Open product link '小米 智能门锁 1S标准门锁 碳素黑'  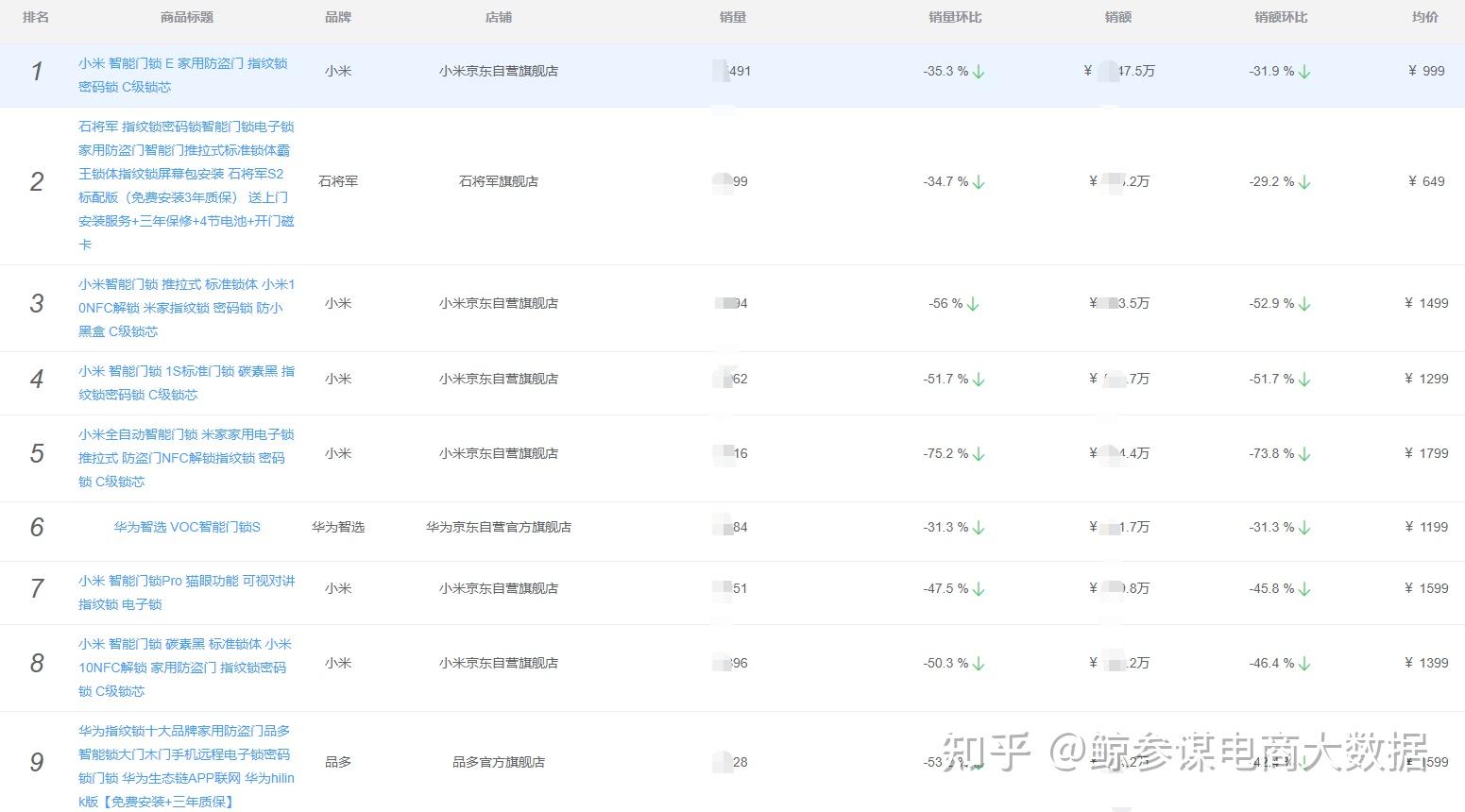click(x=186, y=382)
